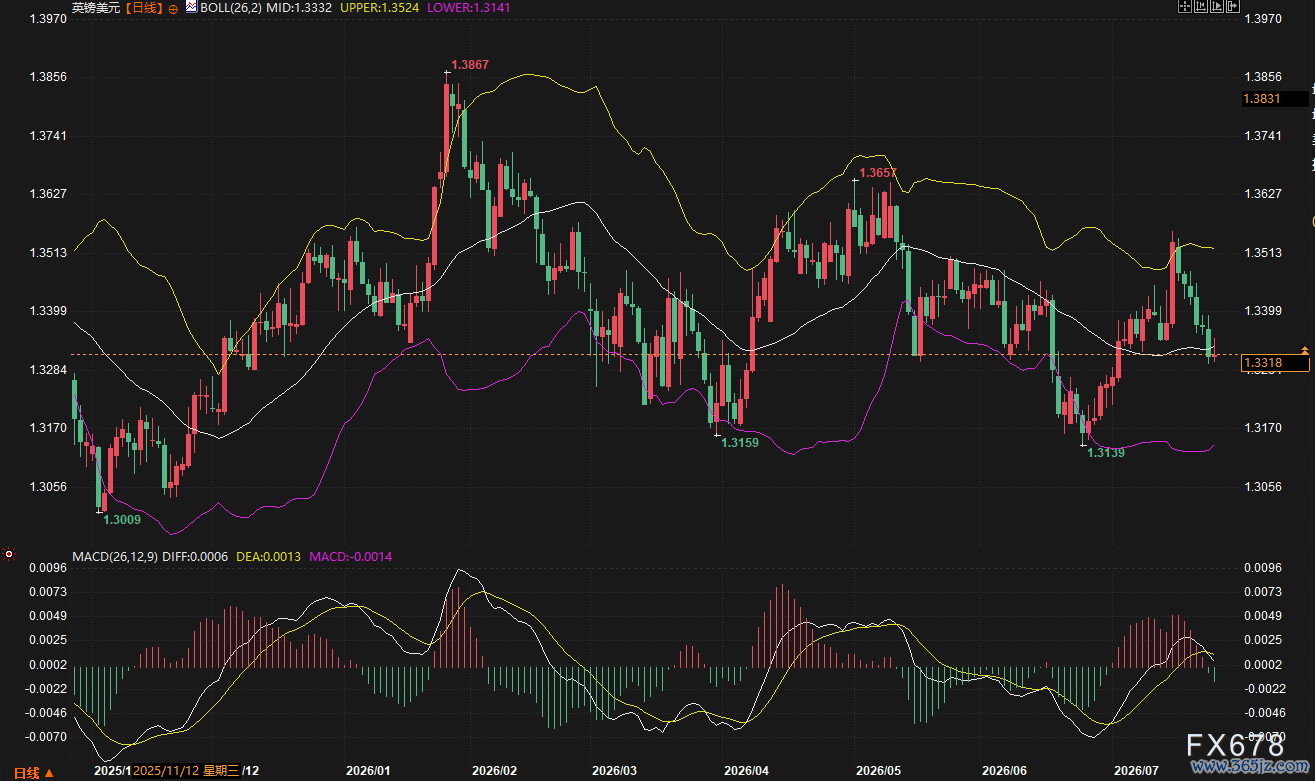
Task: Click the BOLL indicator chart icon
Action: click(x=191, y=7)
